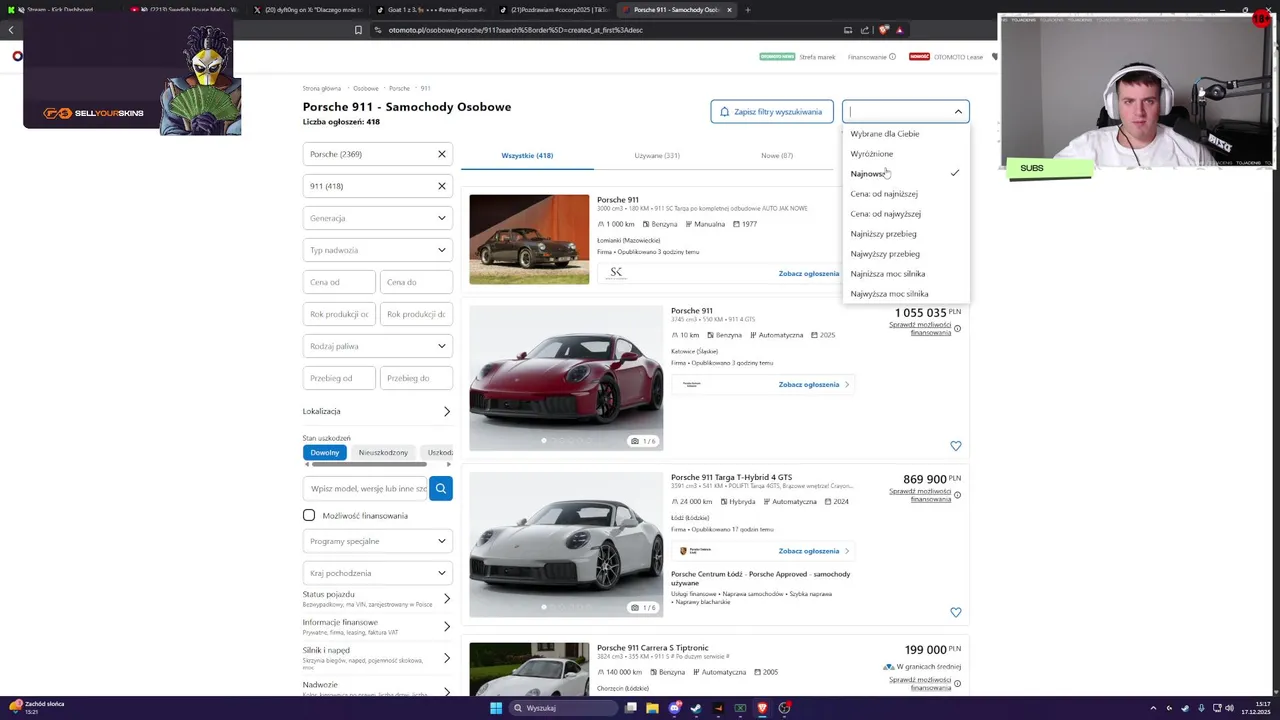Expand the Lokalizacja filter section
1280x720 pixels.
pyautogui.click(x=378, y=411)
